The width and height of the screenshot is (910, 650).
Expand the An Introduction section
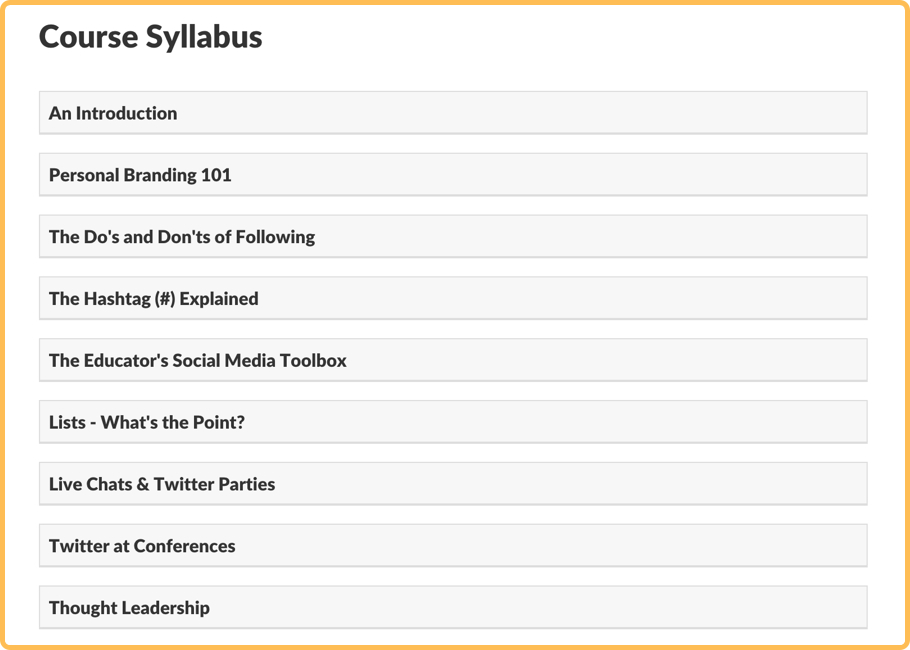pyautogui.click(x=453, y=113)
